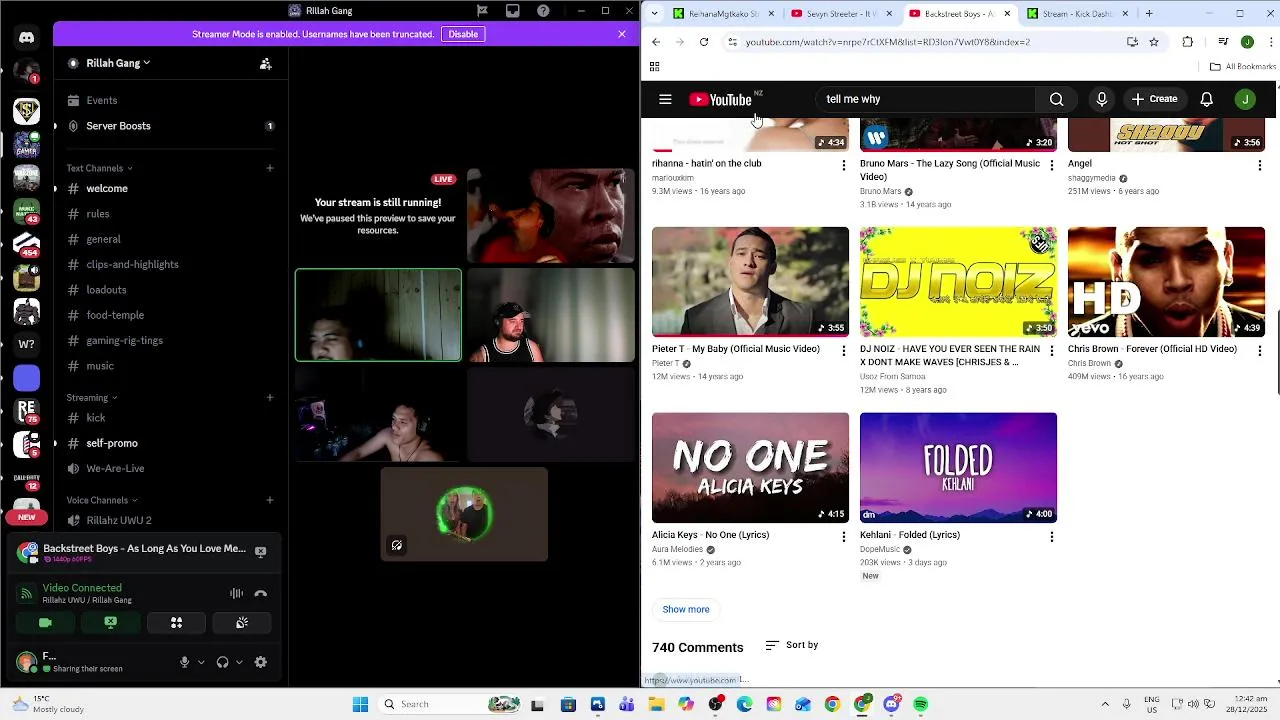Open Windows Start menu
1280x720 pixels.
click(x=360, y=704)
